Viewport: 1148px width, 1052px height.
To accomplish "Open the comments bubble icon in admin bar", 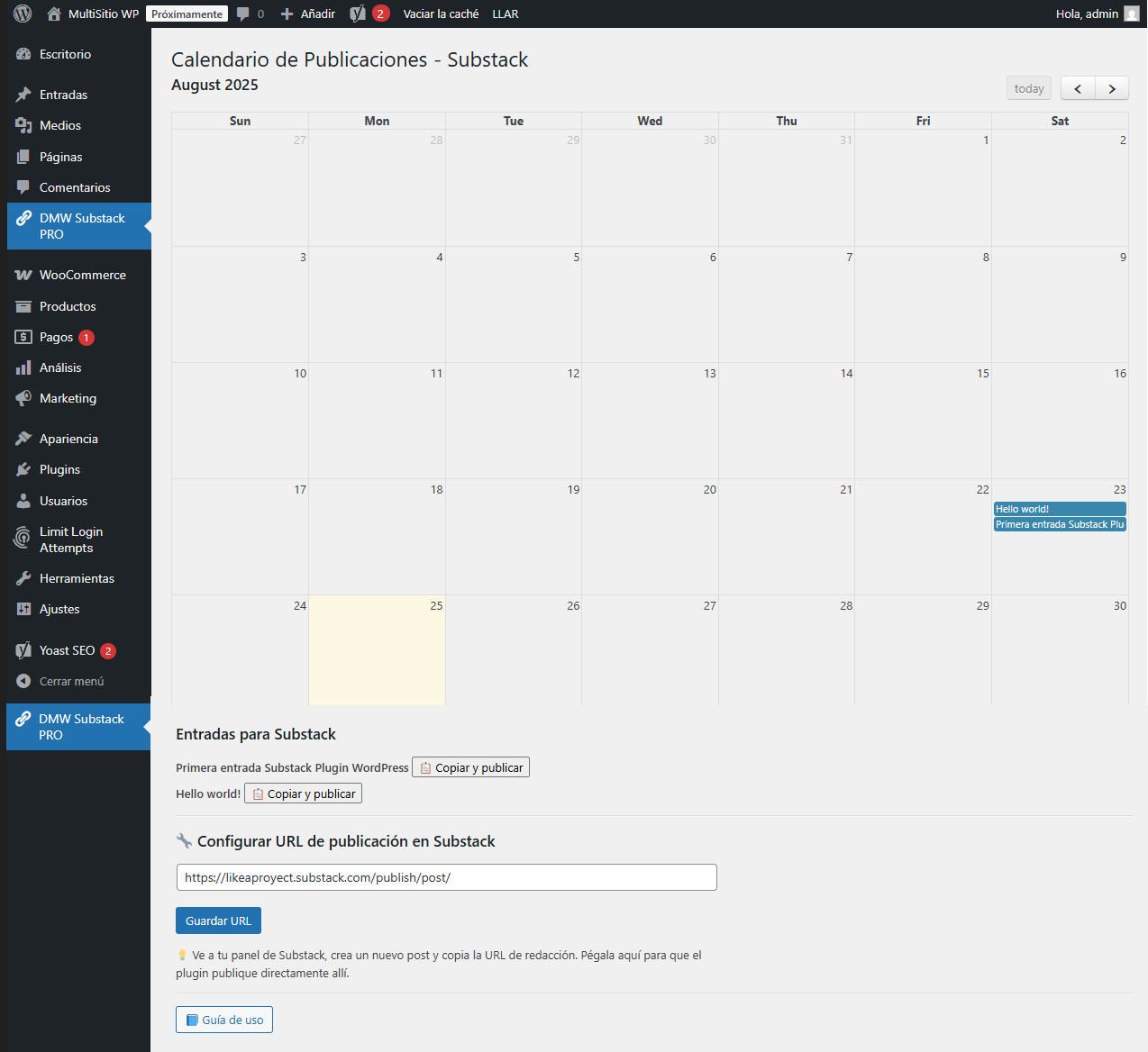I will tap(243, 14).
